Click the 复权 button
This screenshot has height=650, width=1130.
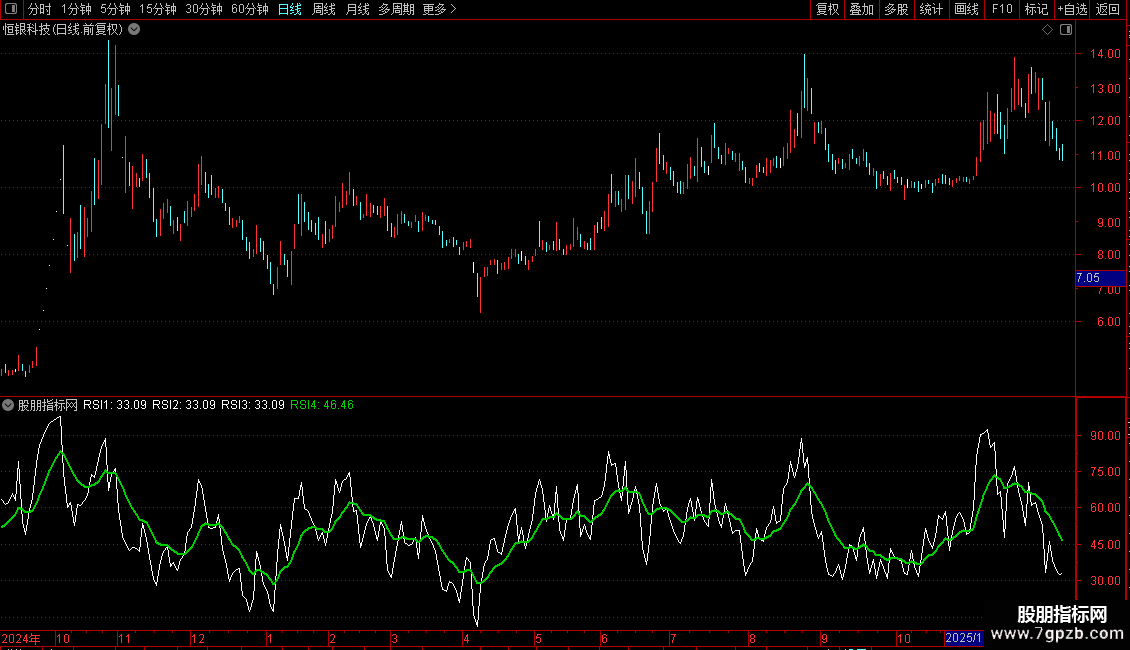pos(827,9)
